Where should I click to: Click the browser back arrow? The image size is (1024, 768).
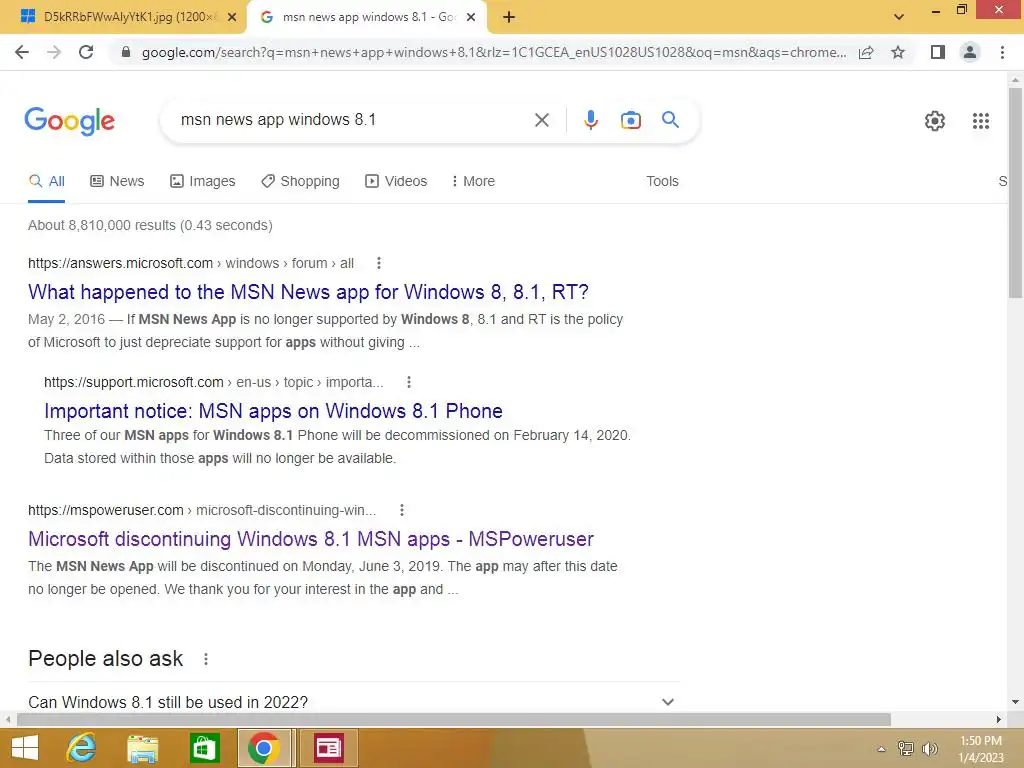(22, 52)
